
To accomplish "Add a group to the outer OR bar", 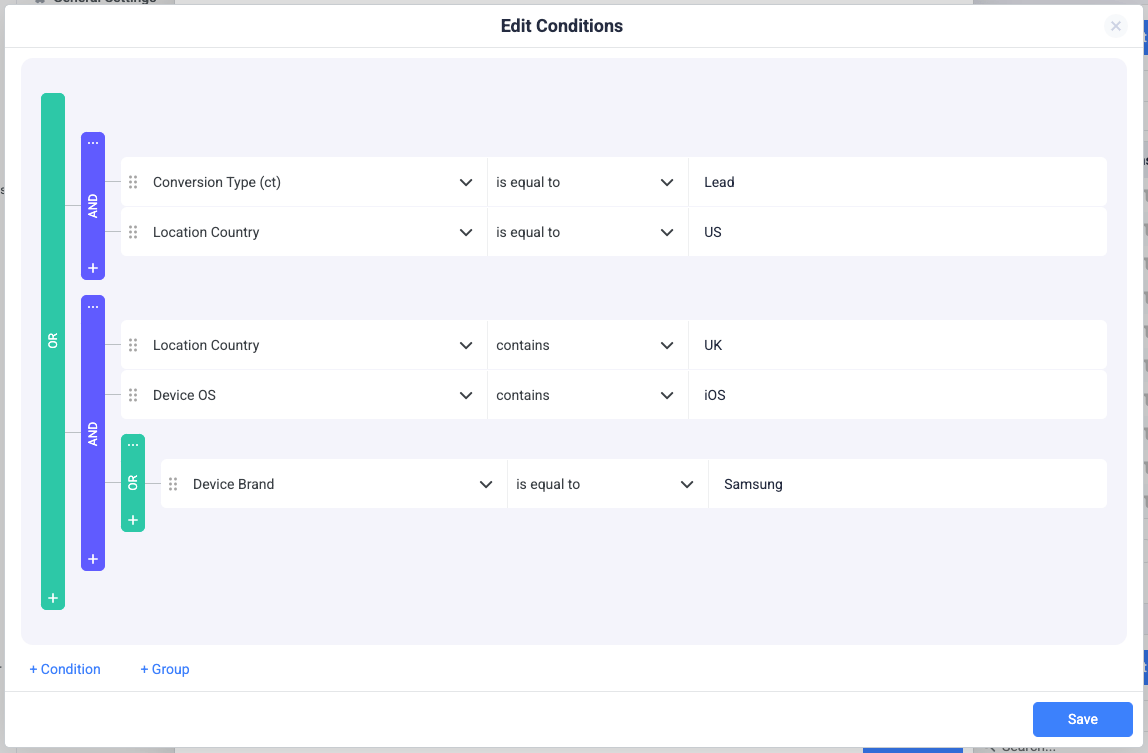I will click(53, 598).
